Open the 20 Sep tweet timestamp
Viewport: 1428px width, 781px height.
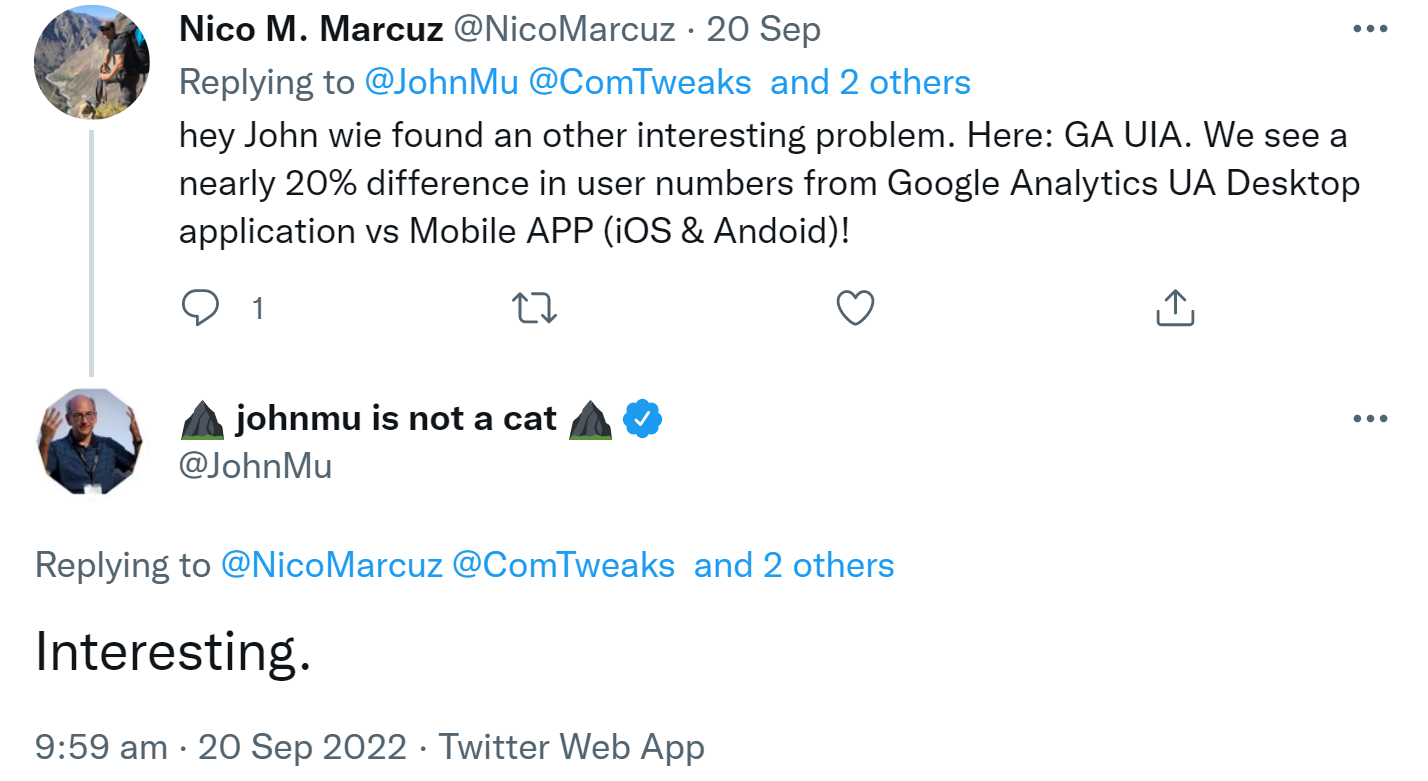click(763, 30)
